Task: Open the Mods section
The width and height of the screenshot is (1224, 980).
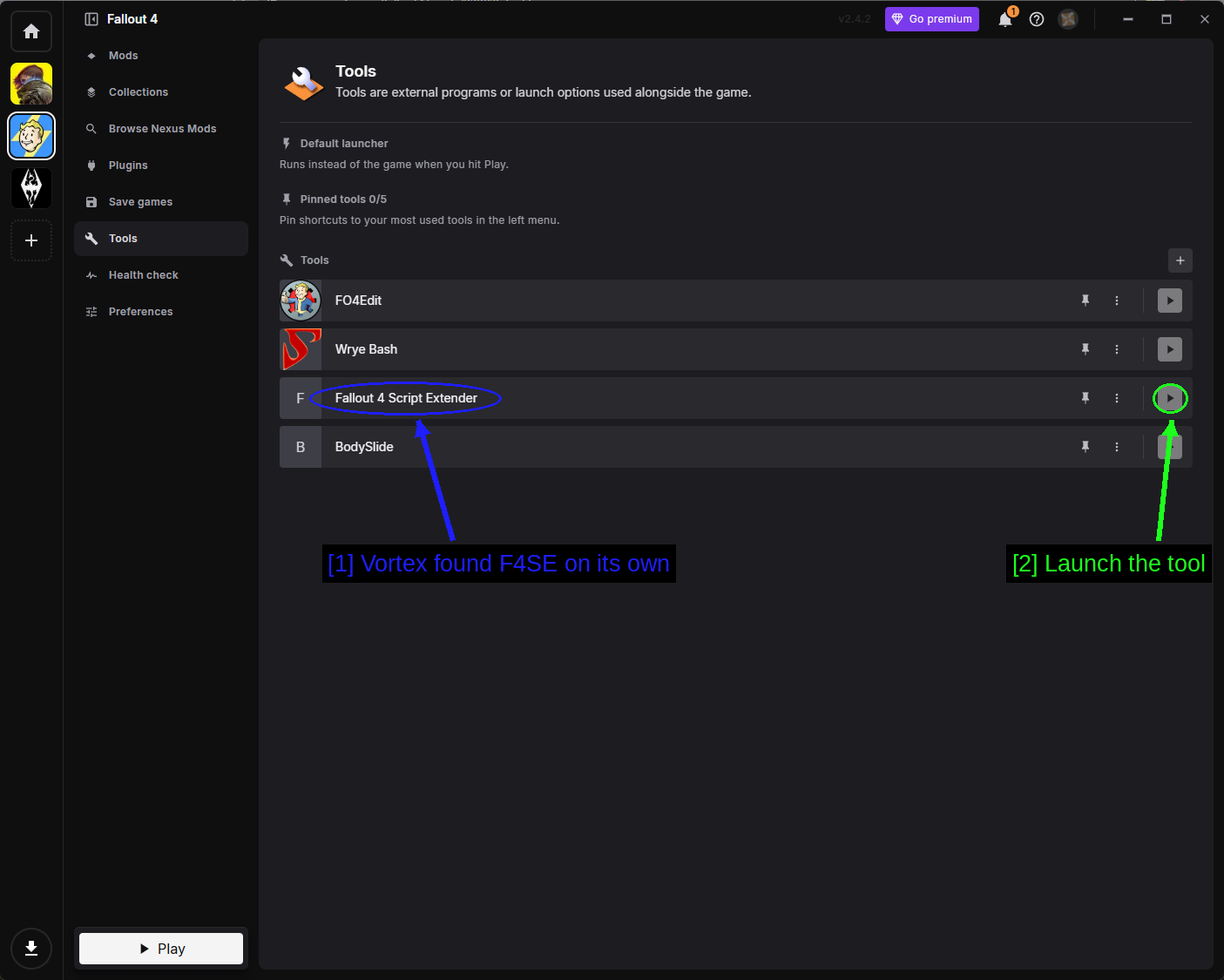Action: [161, 56]
